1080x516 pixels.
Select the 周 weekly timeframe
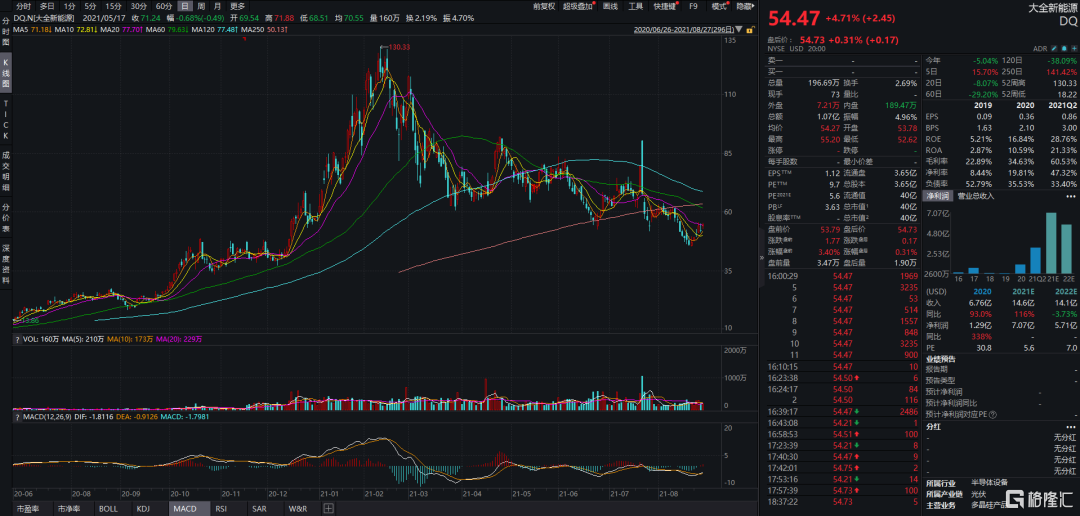(201, 6)
